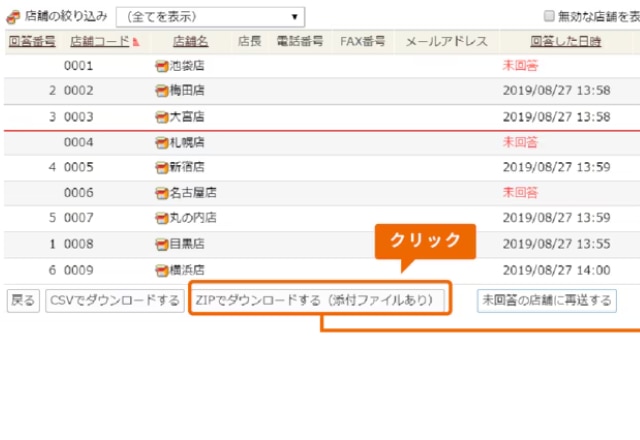Image resolution: width=640 pixels, height=440 pixels.
Task: Download ZIP with attached files
Action: pos(319,300)
